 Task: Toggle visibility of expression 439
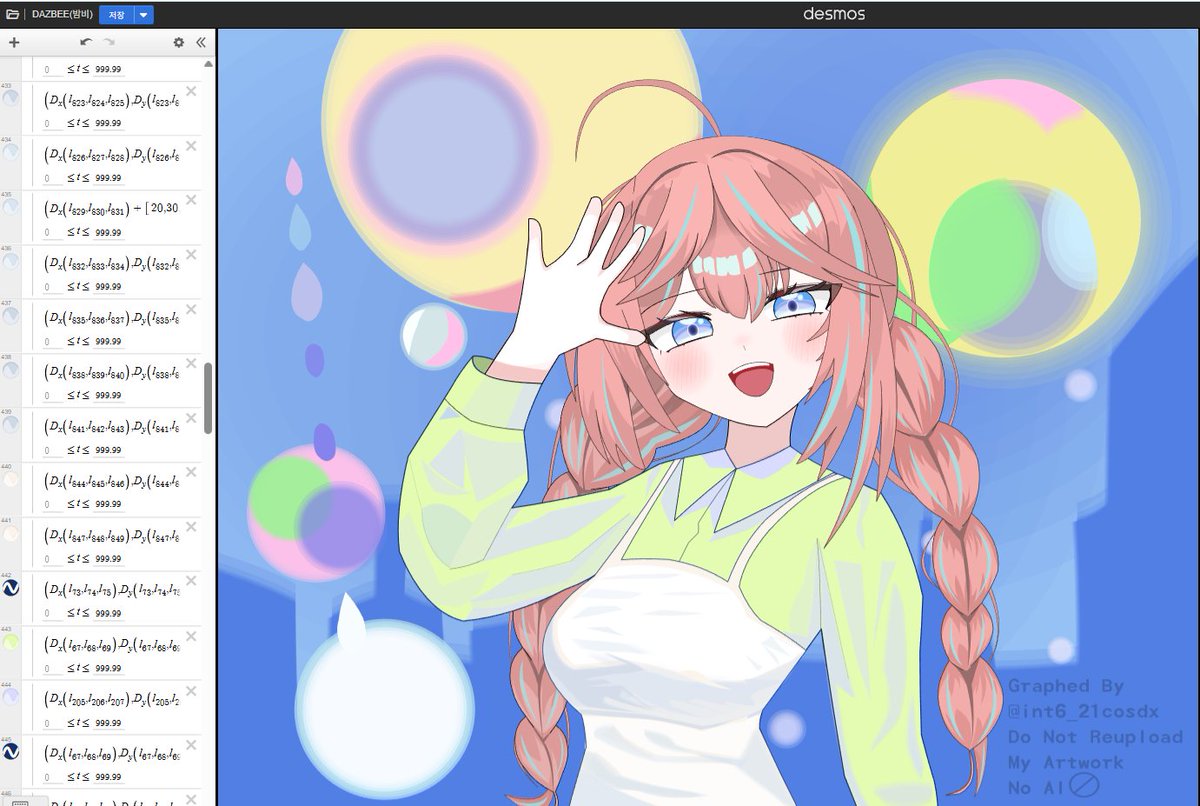coord(10,424)
